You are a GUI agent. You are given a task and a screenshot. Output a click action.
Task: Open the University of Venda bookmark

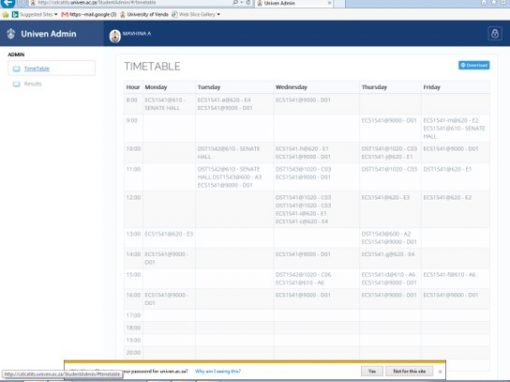click(x=144, y=14)
